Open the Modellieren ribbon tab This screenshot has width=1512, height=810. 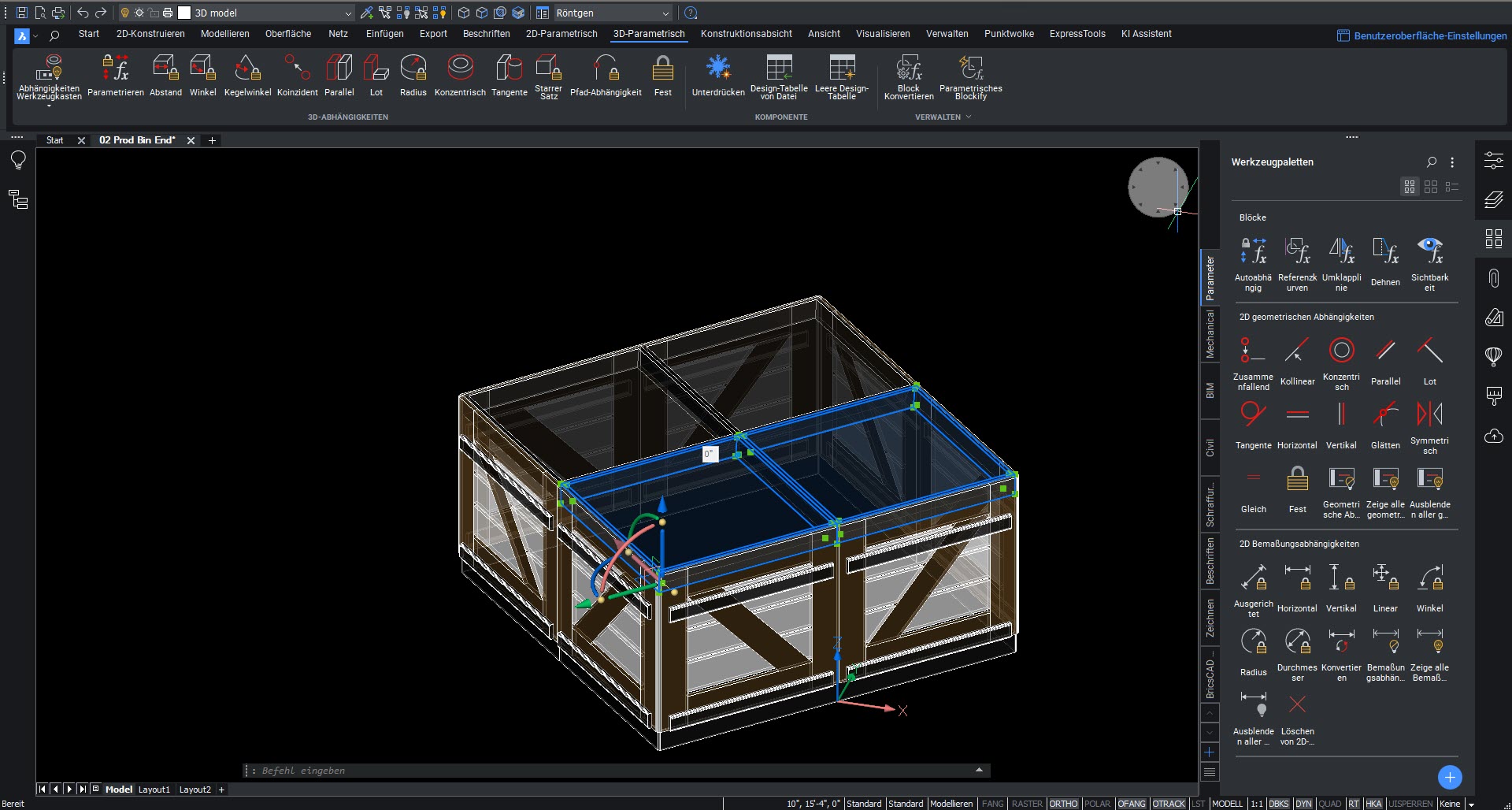click(224, 34)
